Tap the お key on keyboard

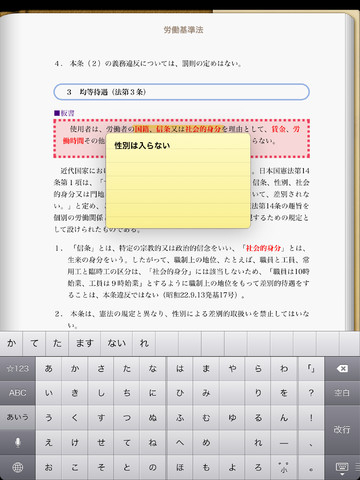point(49,468)
